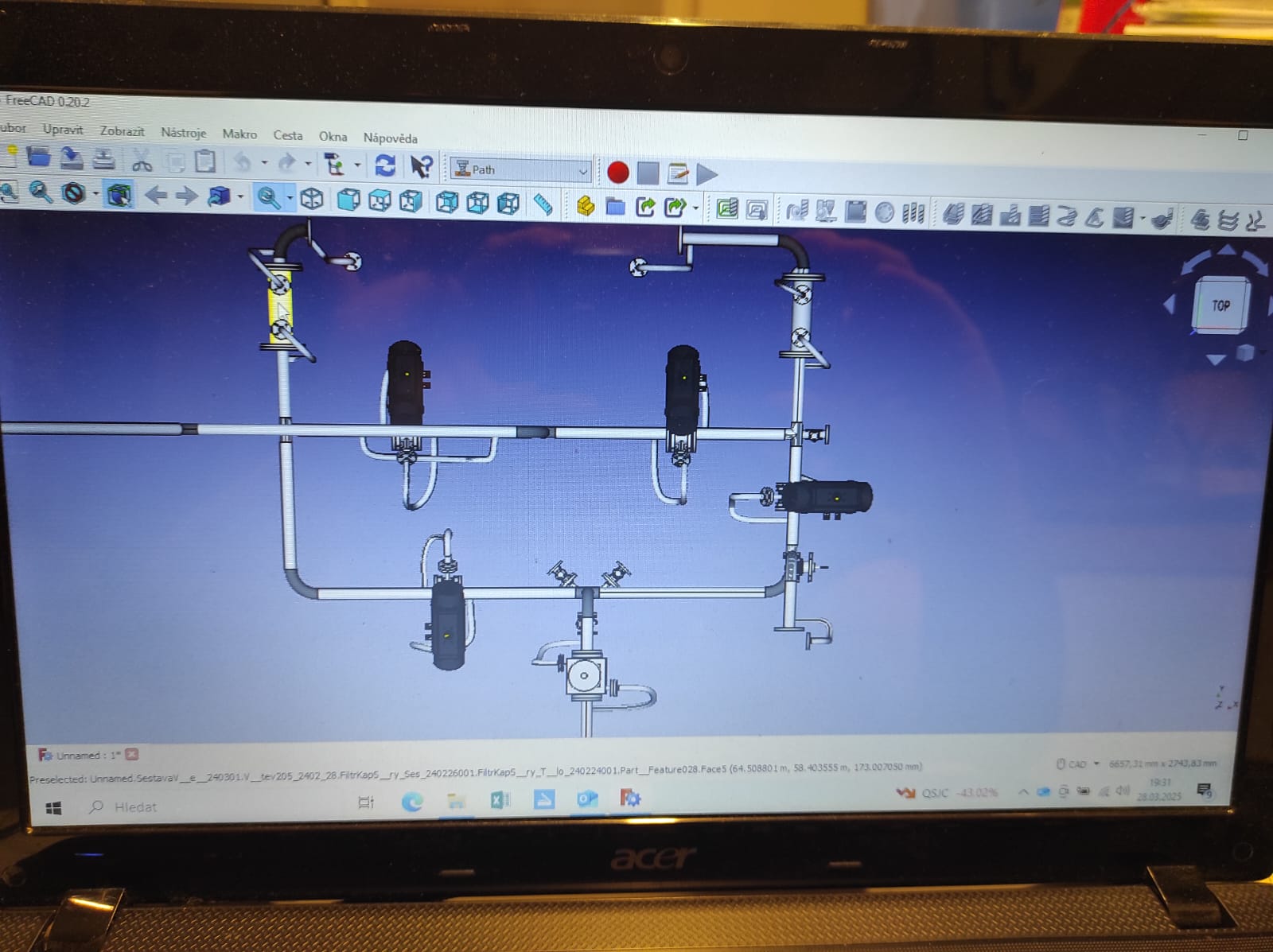Toggle bounding box view icon
This screenshot has width=1273, height=952.
119,195
